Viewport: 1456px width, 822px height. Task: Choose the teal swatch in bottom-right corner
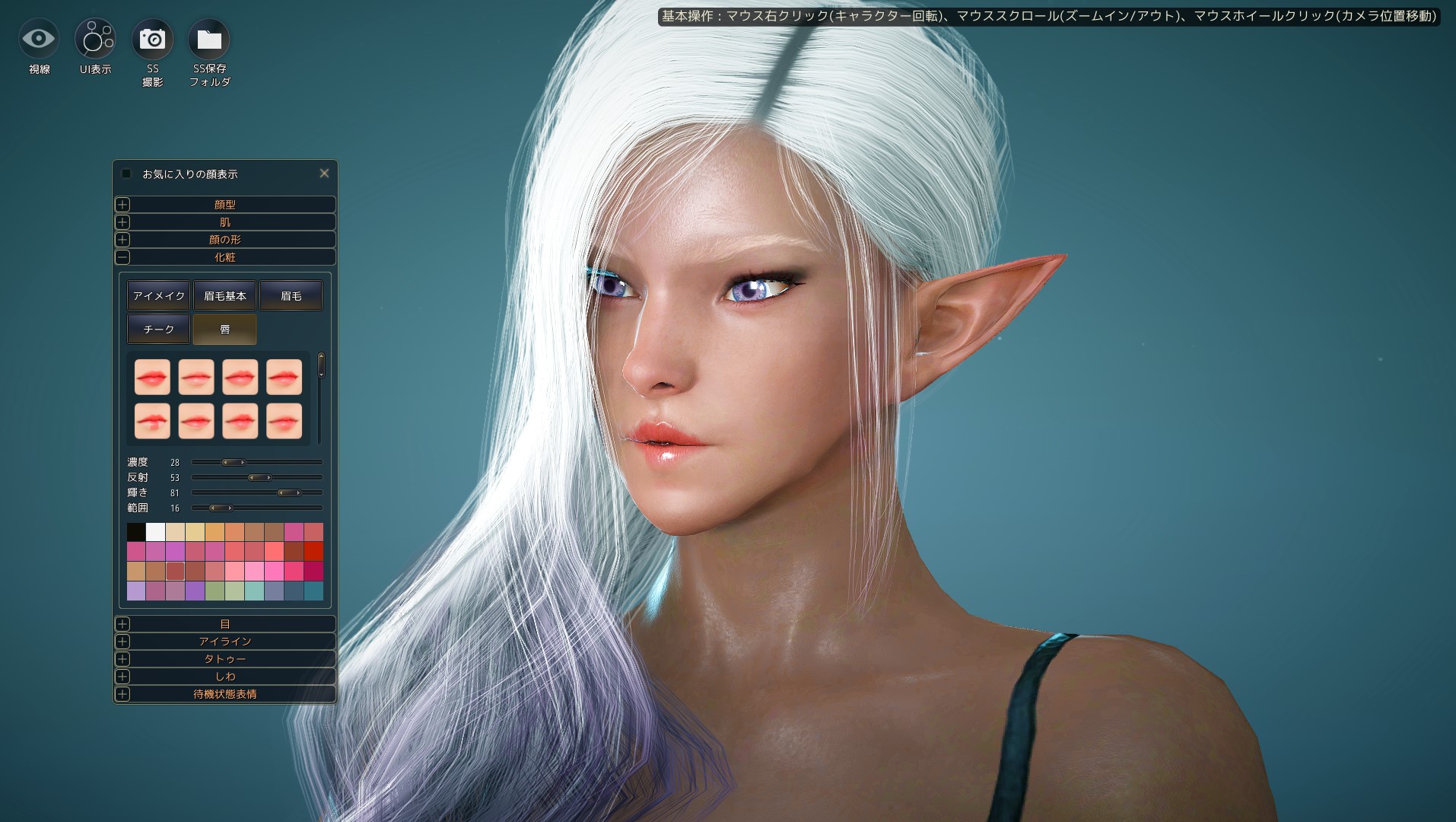tap(313, 591)
